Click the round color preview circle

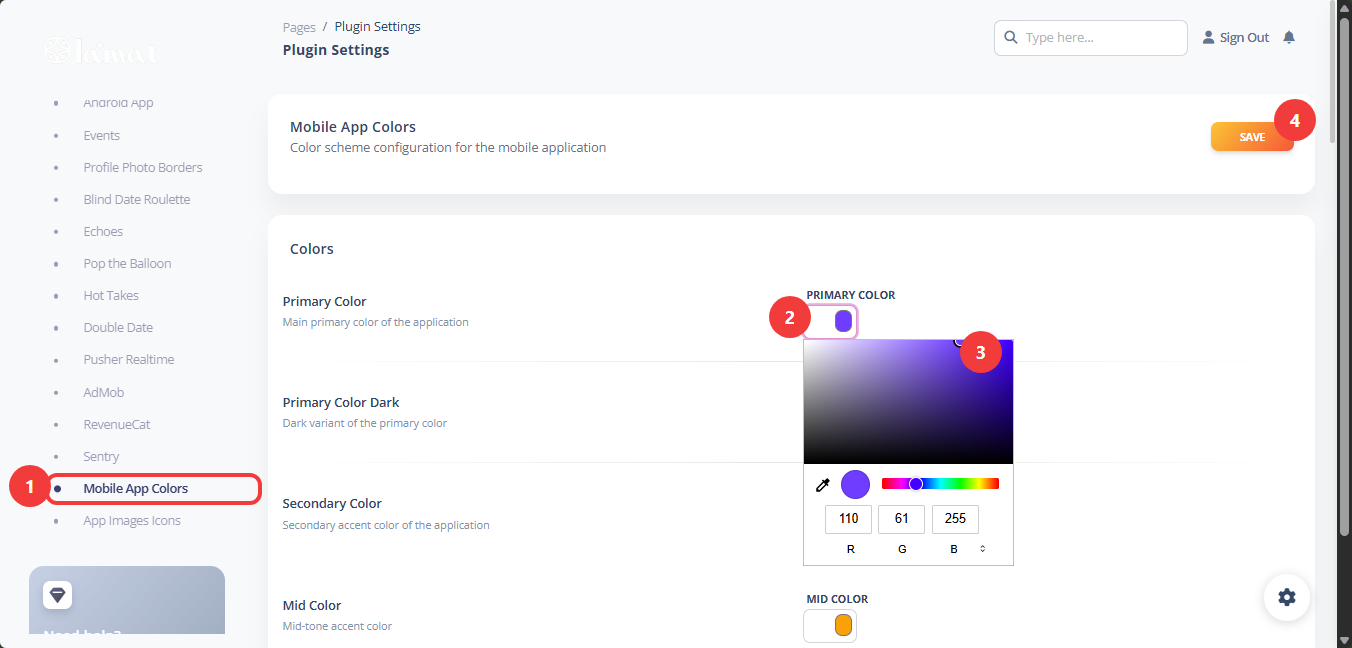(x=855, y=485)
